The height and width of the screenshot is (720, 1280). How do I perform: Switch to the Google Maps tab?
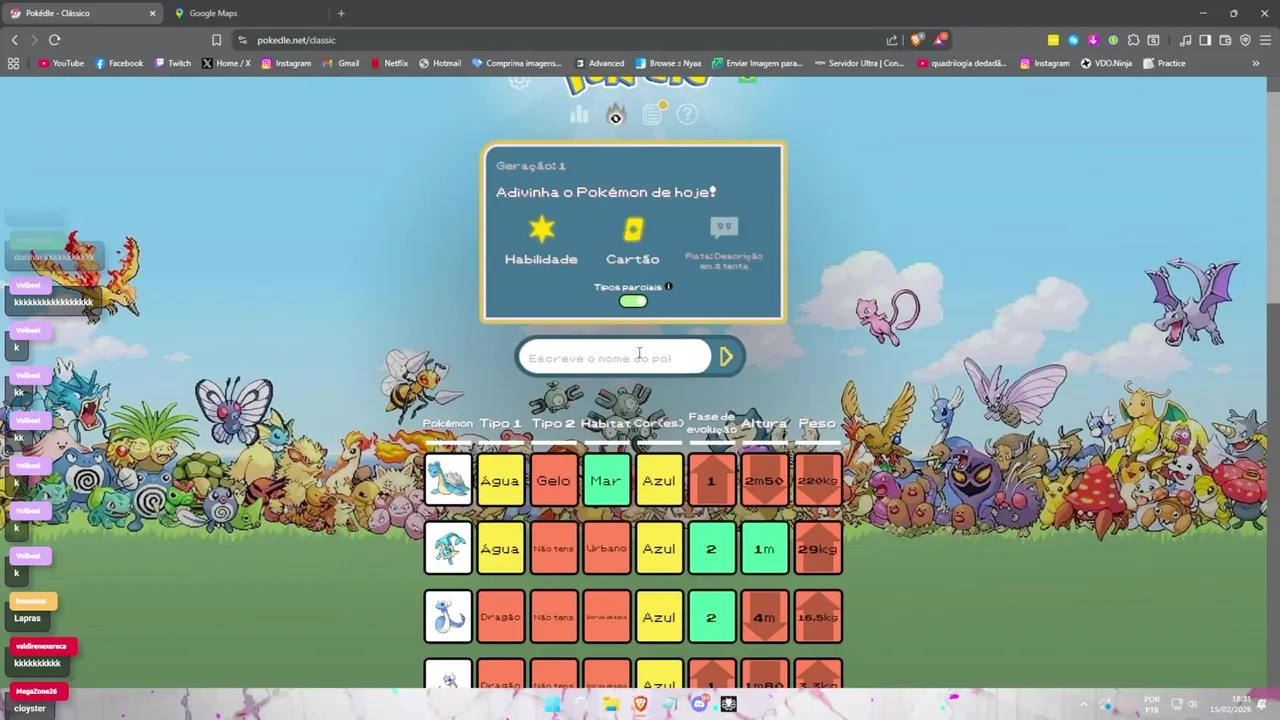click(247, 13)
